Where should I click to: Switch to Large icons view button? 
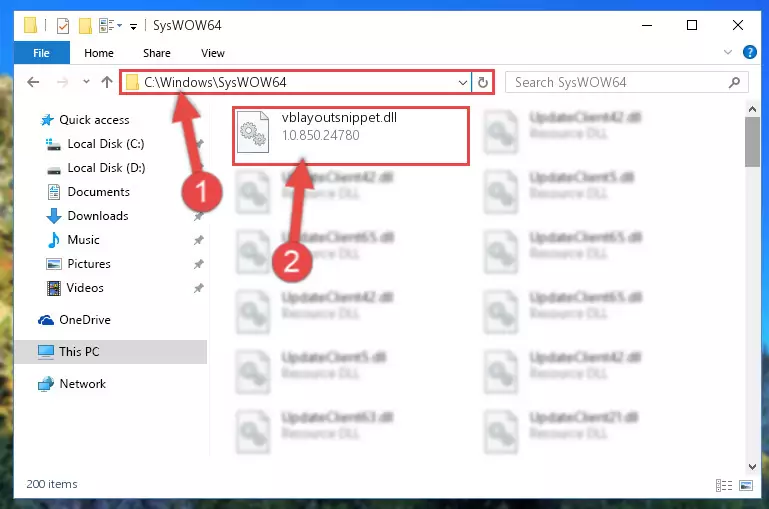745,485
